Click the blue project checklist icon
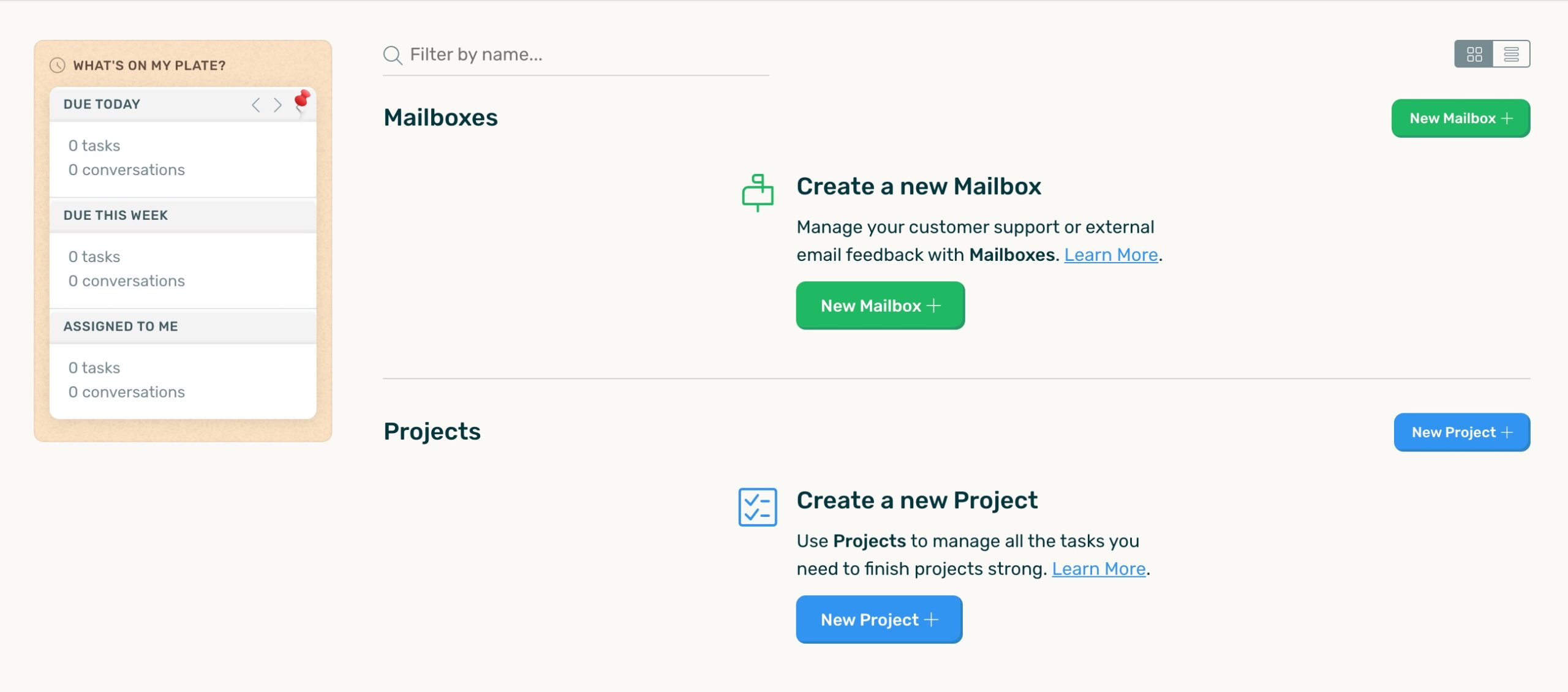The image size is (1568, 692). pyautogui.click(x=758, y=507)
